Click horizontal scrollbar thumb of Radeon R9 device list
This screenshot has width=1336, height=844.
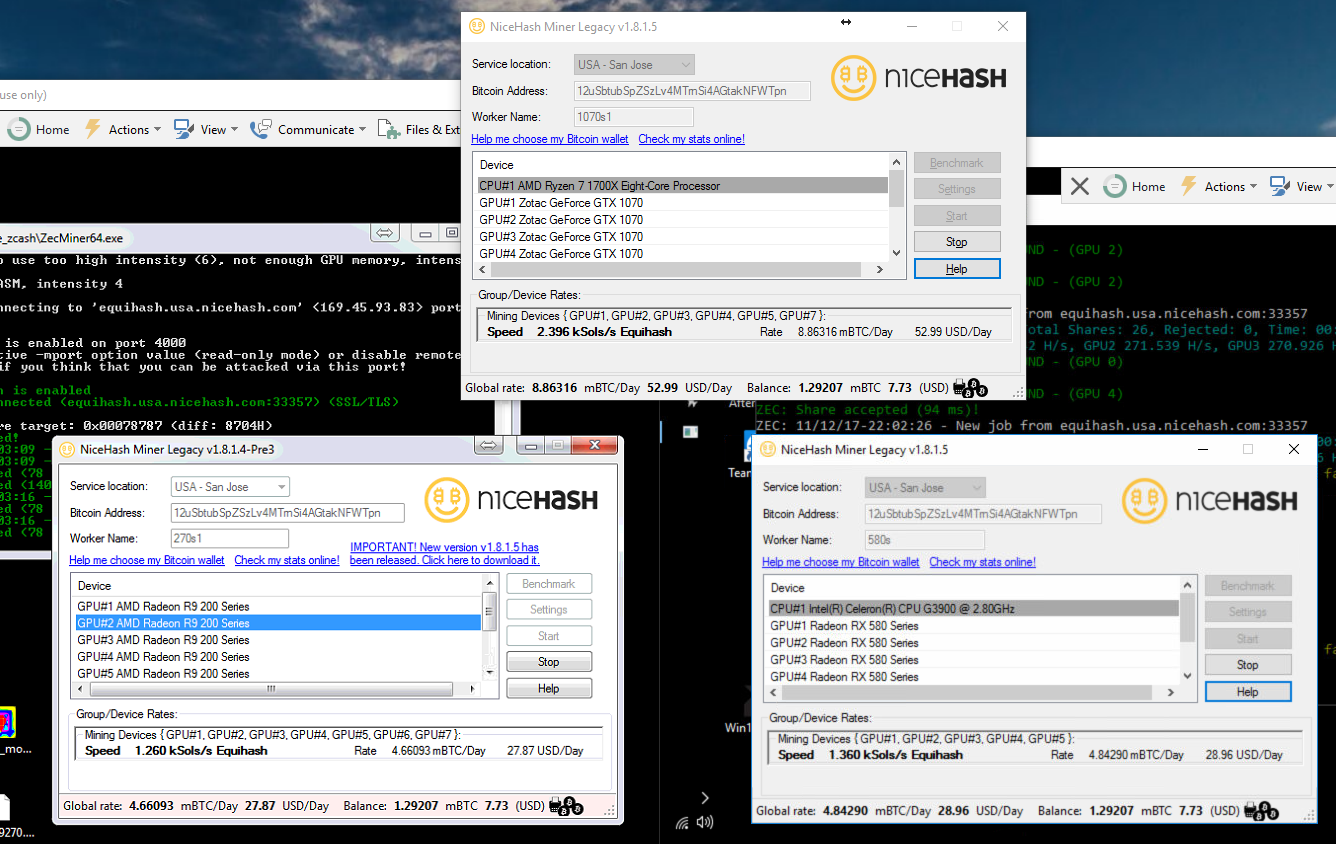[270, 689]
